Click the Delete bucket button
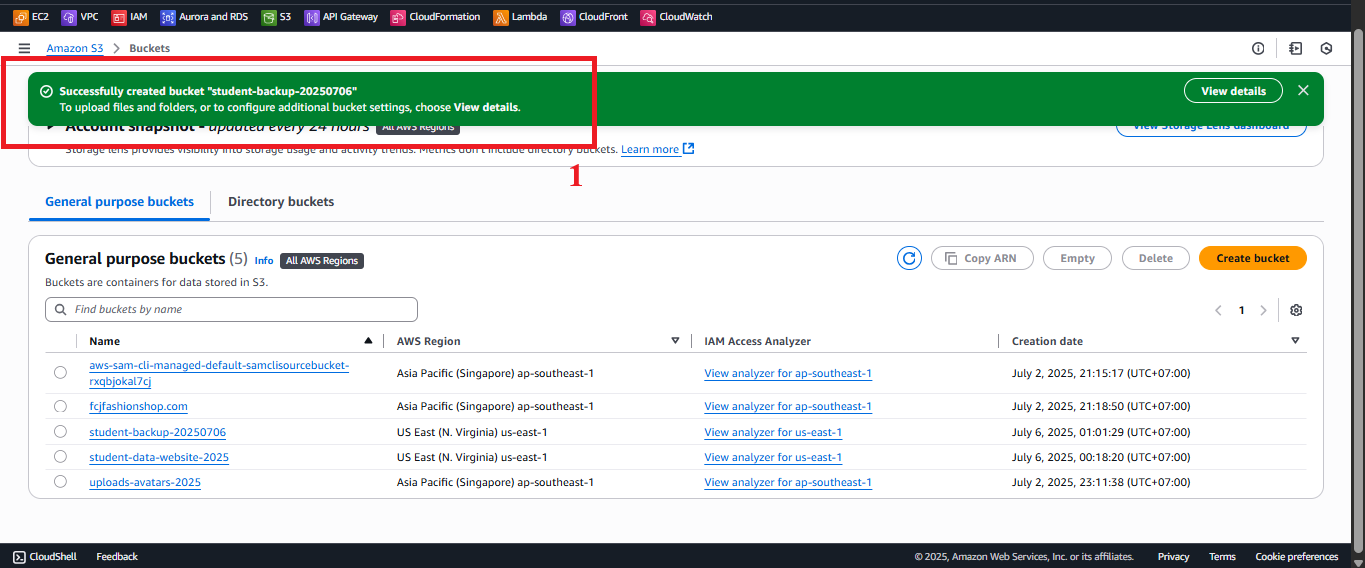The height and width of the screenshot is (568, 1365). [1156, 258]
